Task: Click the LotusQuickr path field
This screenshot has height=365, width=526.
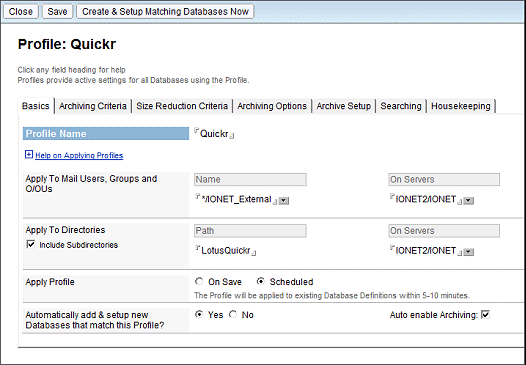Action: point(226,251)
